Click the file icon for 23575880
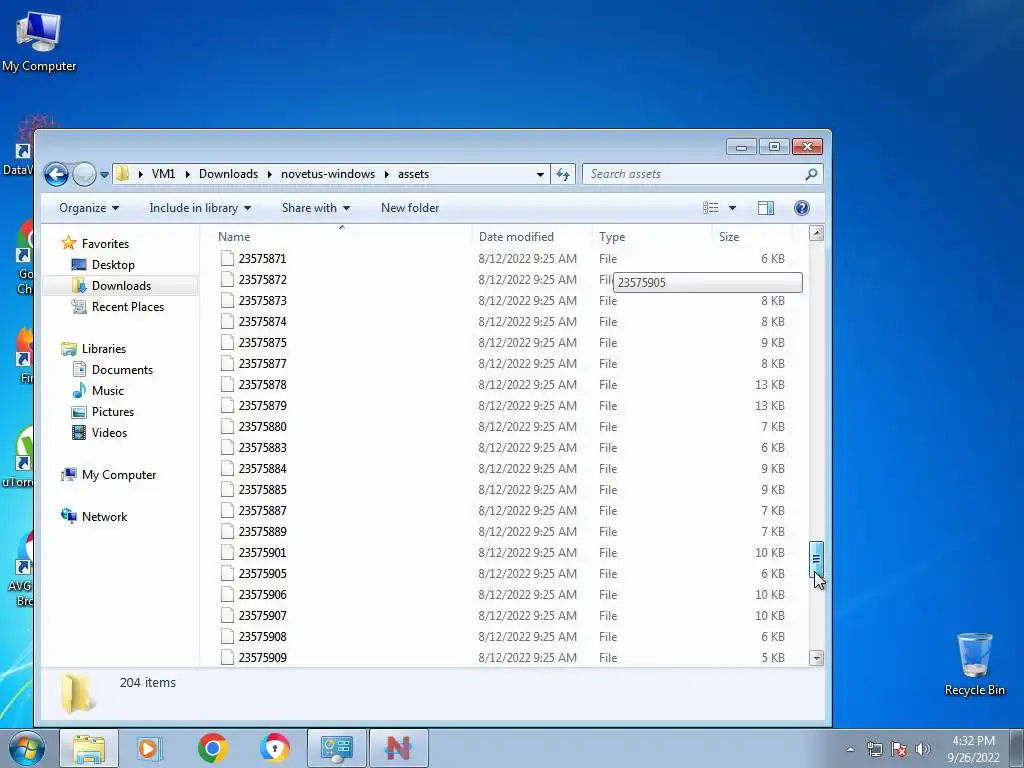1024x768 pixels. [x=227, y=426]
